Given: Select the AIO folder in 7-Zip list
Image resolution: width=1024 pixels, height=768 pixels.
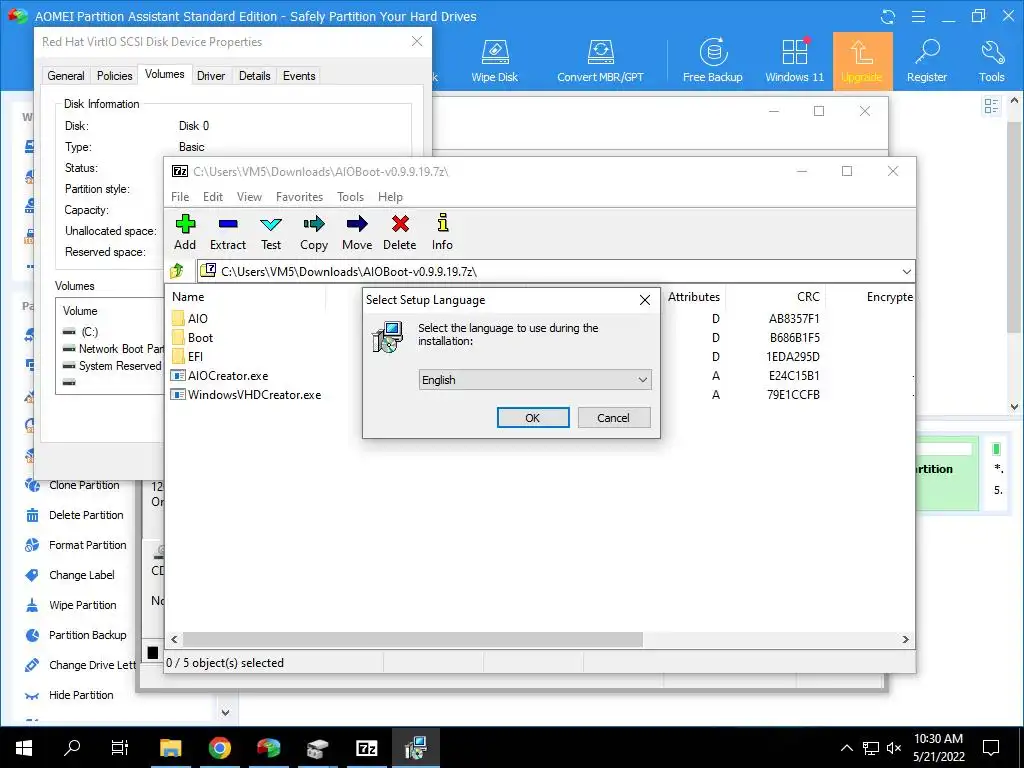Looking at the screenshot, I should coord(190,319).
